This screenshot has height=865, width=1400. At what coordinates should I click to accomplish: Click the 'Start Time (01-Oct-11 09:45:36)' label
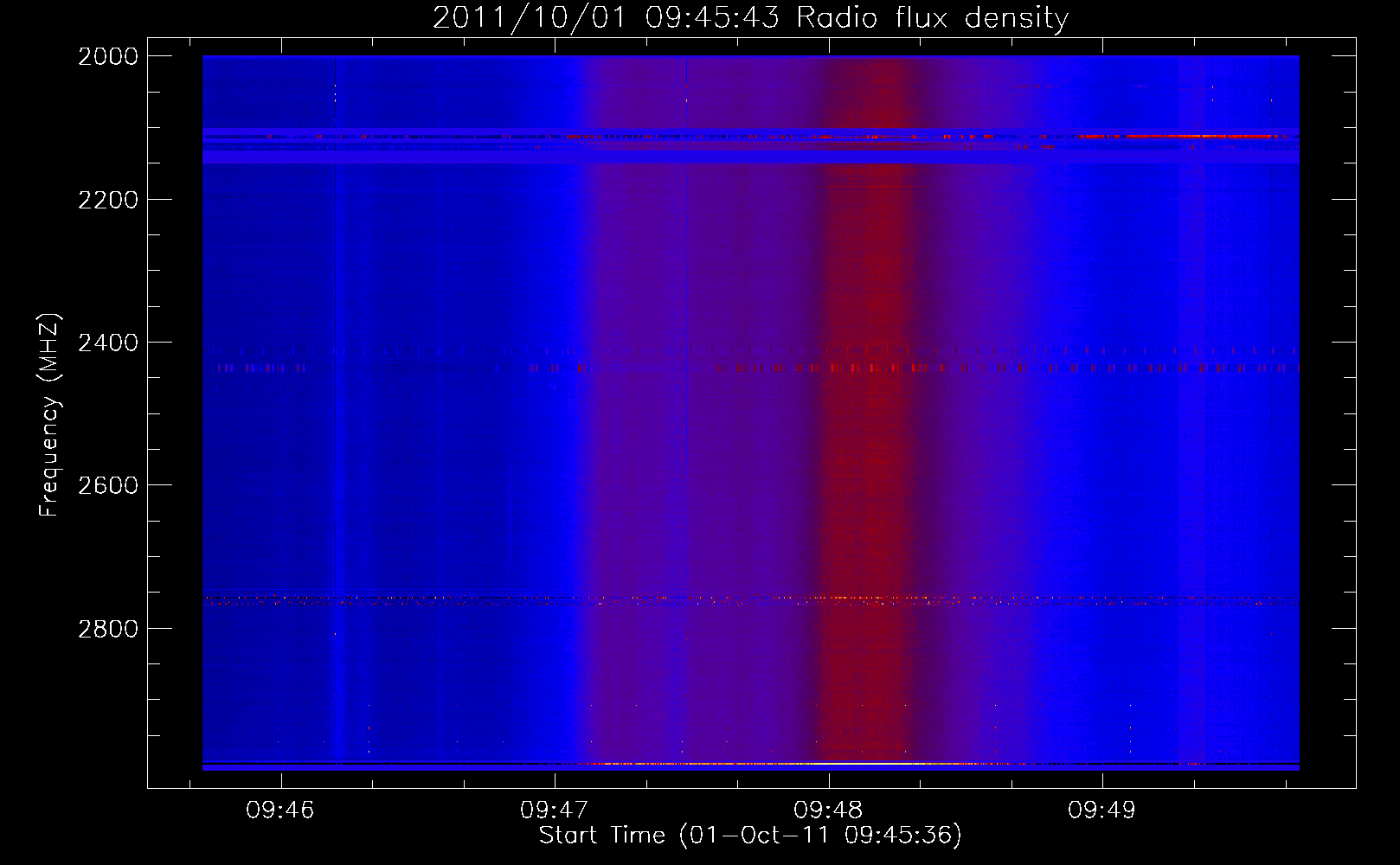[750, 836]
